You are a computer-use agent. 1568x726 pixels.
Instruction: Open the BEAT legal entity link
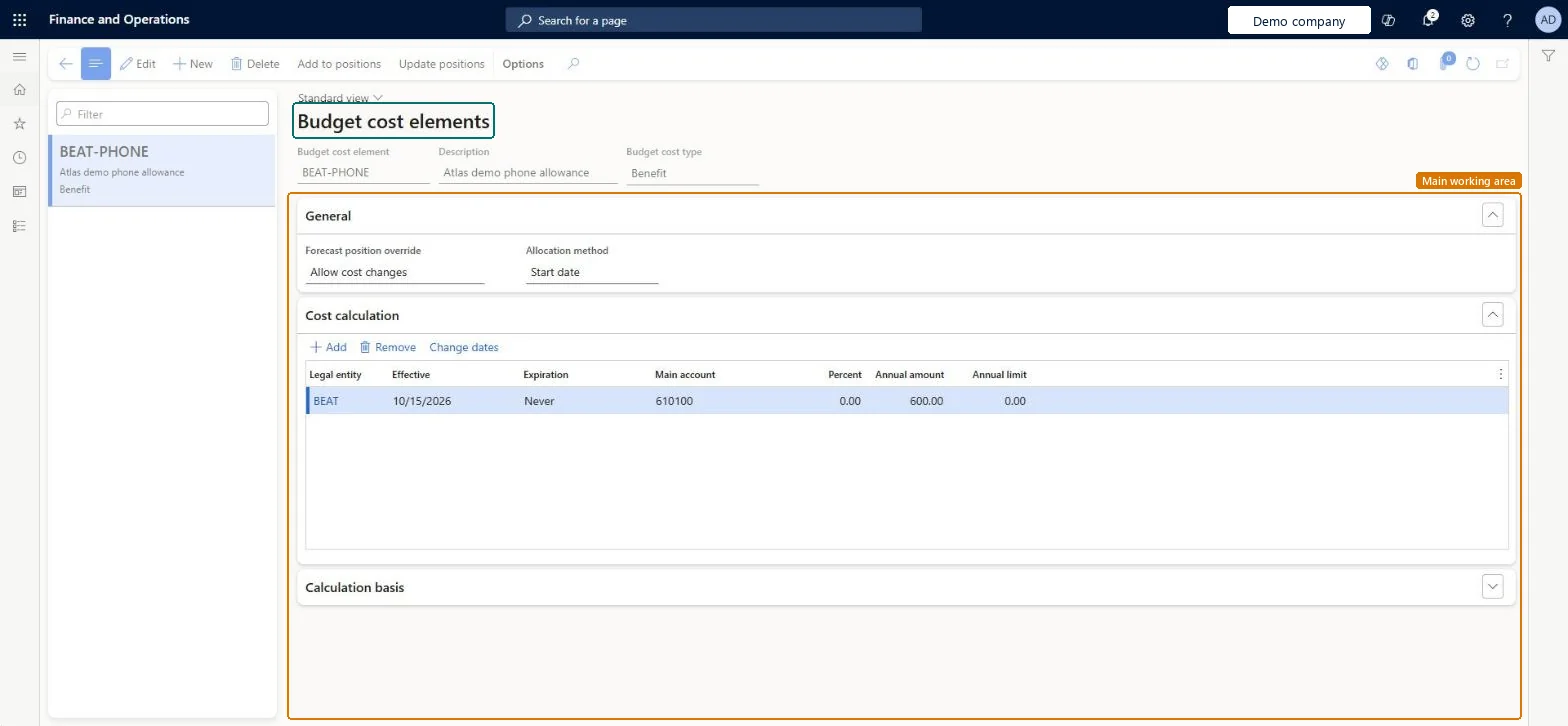click(326, 401)
